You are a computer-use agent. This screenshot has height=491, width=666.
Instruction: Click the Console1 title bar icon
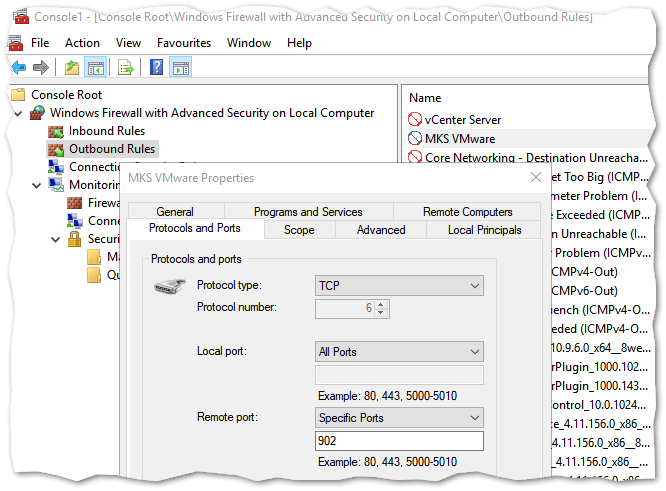point(20,16)
